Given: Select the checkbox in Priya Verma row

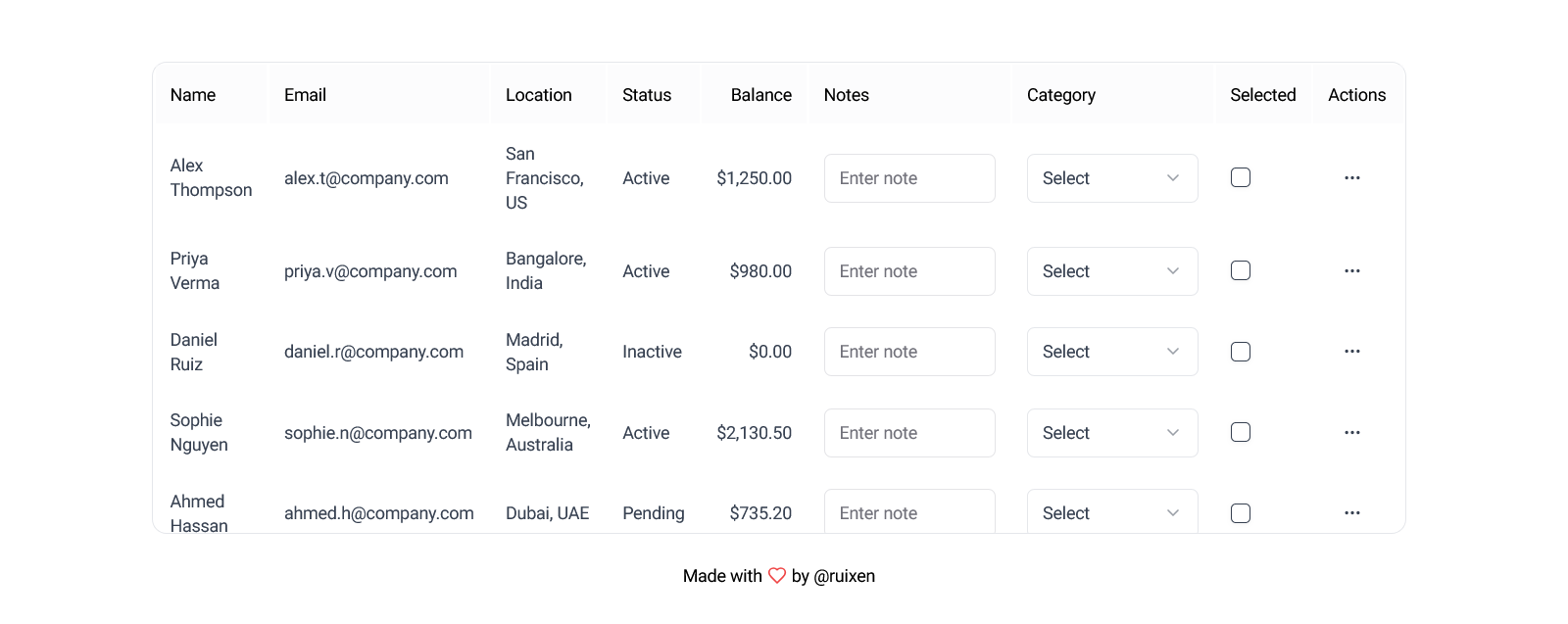Looking at the screenshot, I should (x=1241, y=270).
